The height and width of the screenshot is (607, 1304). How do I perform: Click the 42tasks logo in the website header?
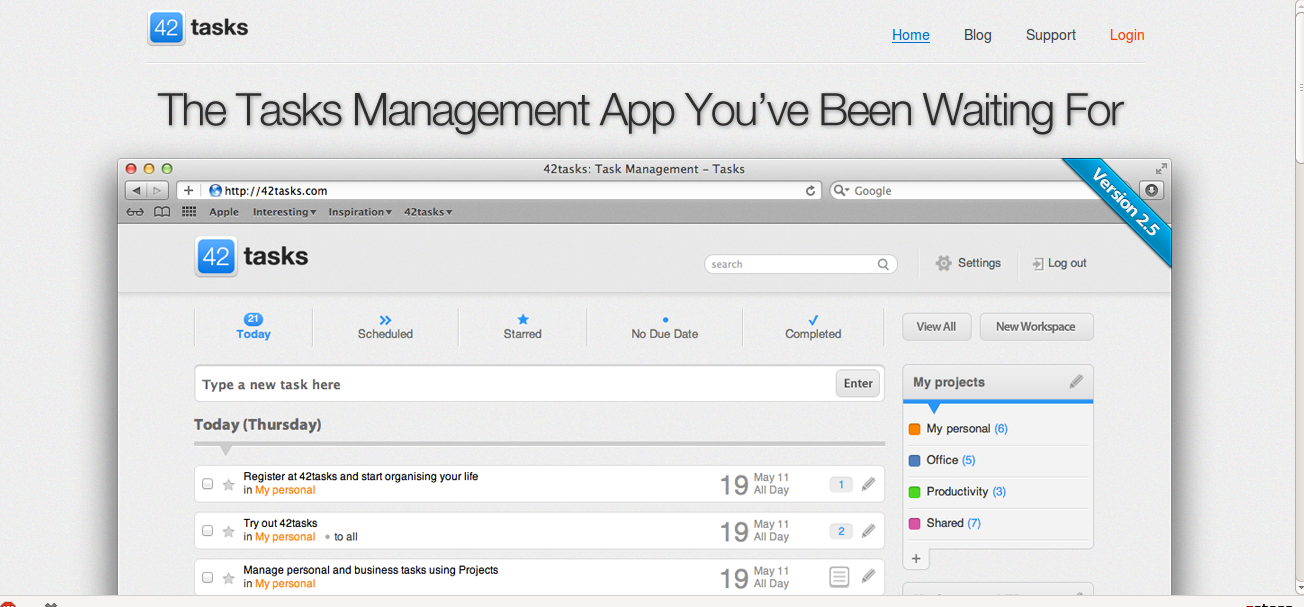point(198,28)
